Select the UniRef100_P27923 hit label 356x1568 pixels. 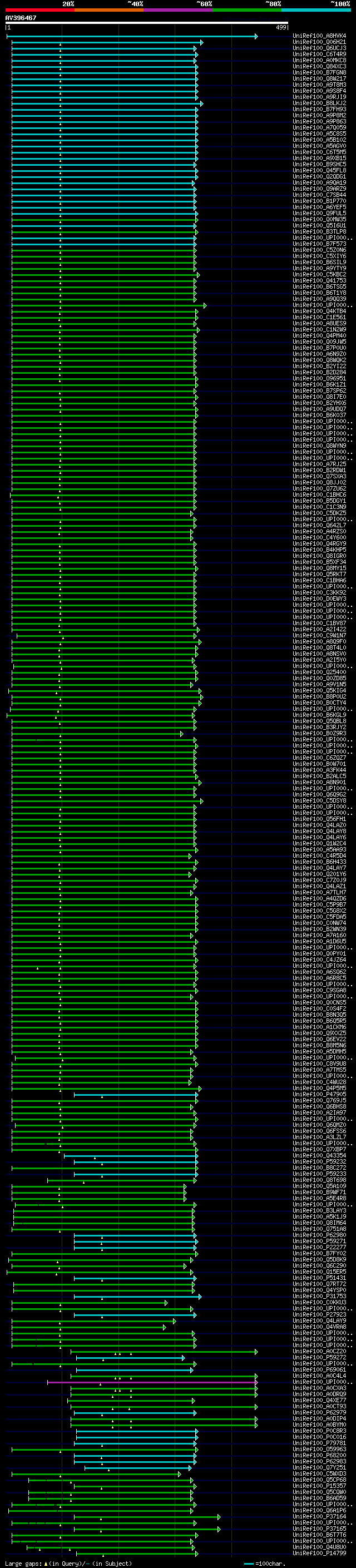pyautogui.click(x=319, y=1314)
